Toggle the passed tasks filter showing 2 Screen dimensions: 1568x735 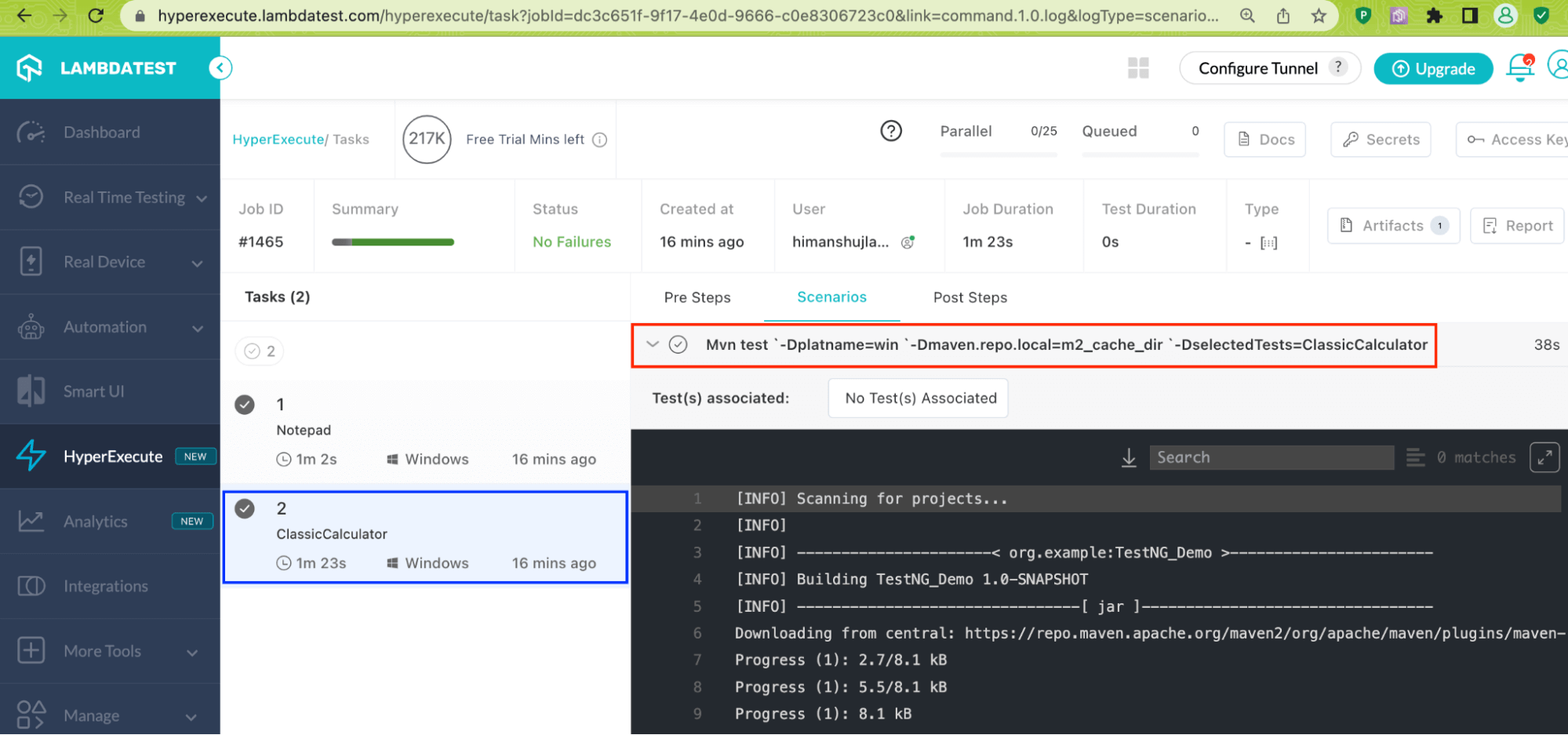click(260, 351)
